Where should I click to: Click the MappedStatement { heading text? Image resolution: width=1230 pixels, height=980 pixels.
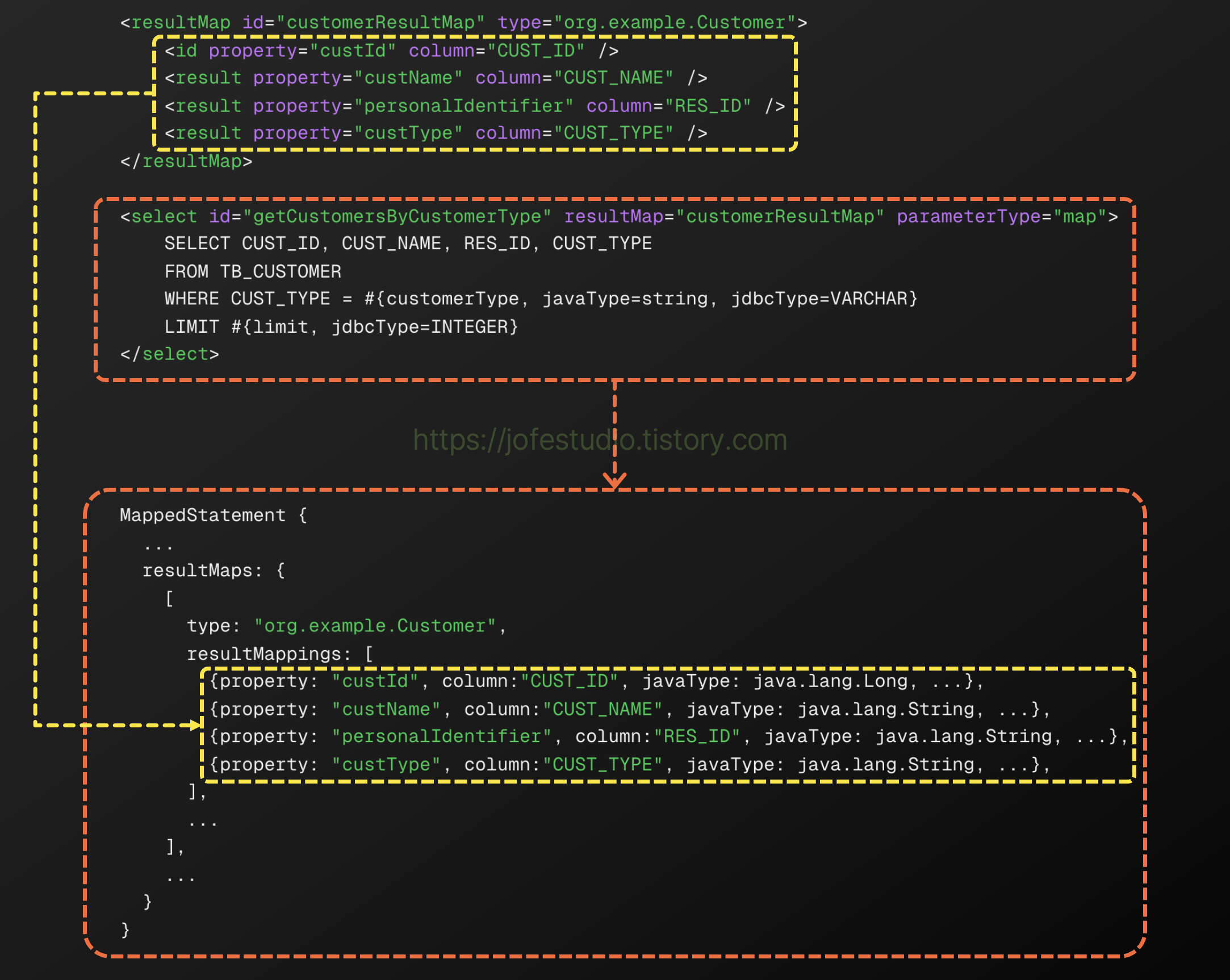point(213,515)
